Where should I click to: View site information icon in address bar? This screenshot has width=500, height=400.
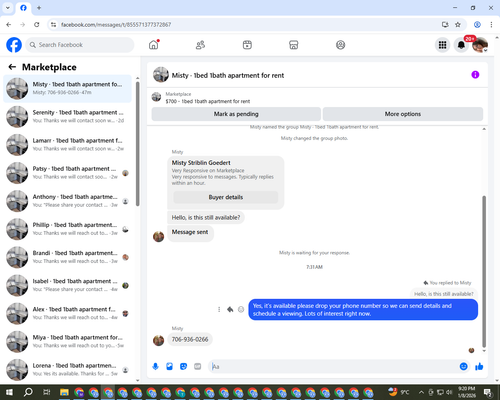click(53, 25)
